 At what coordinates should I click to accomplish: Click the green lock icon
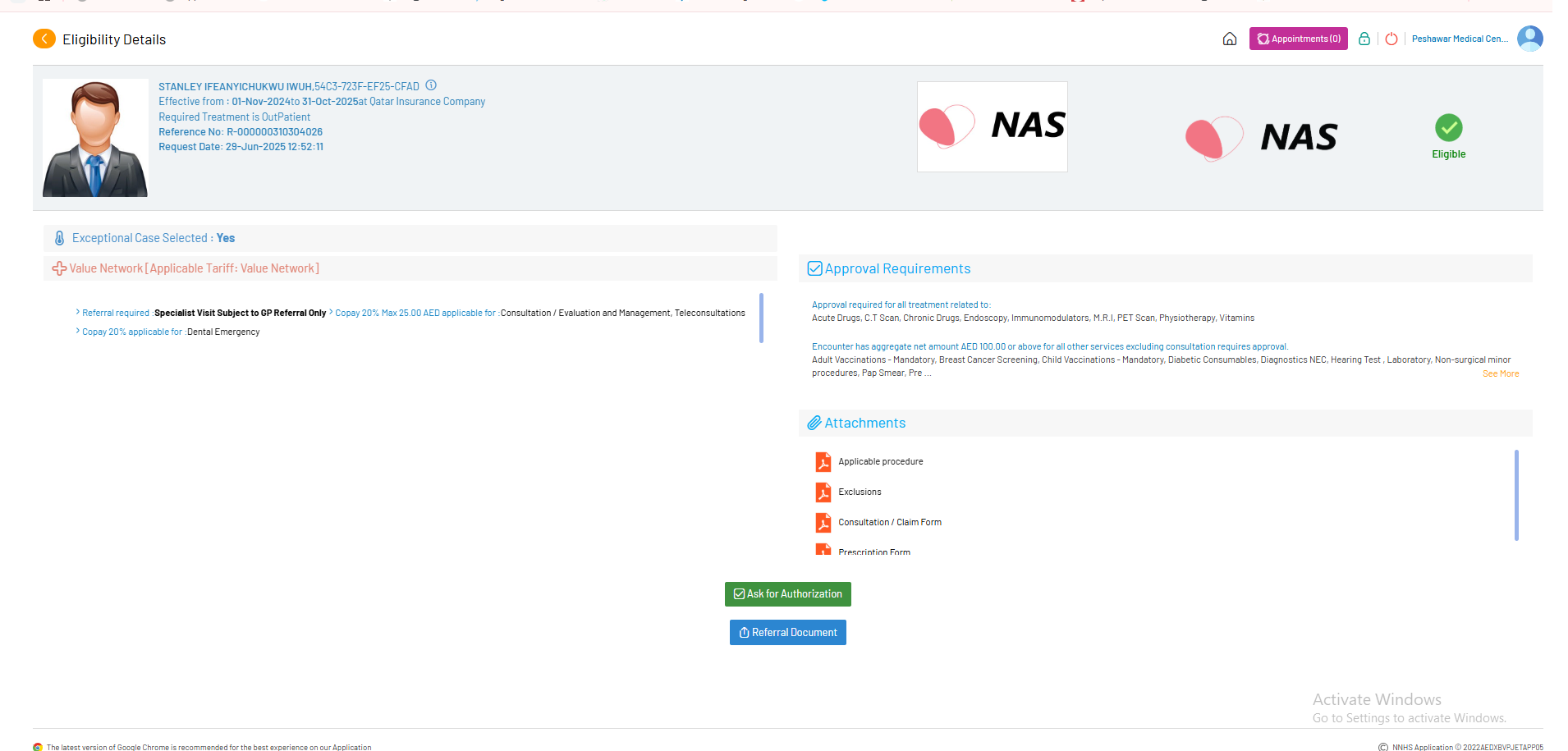tap(1364, 39)
